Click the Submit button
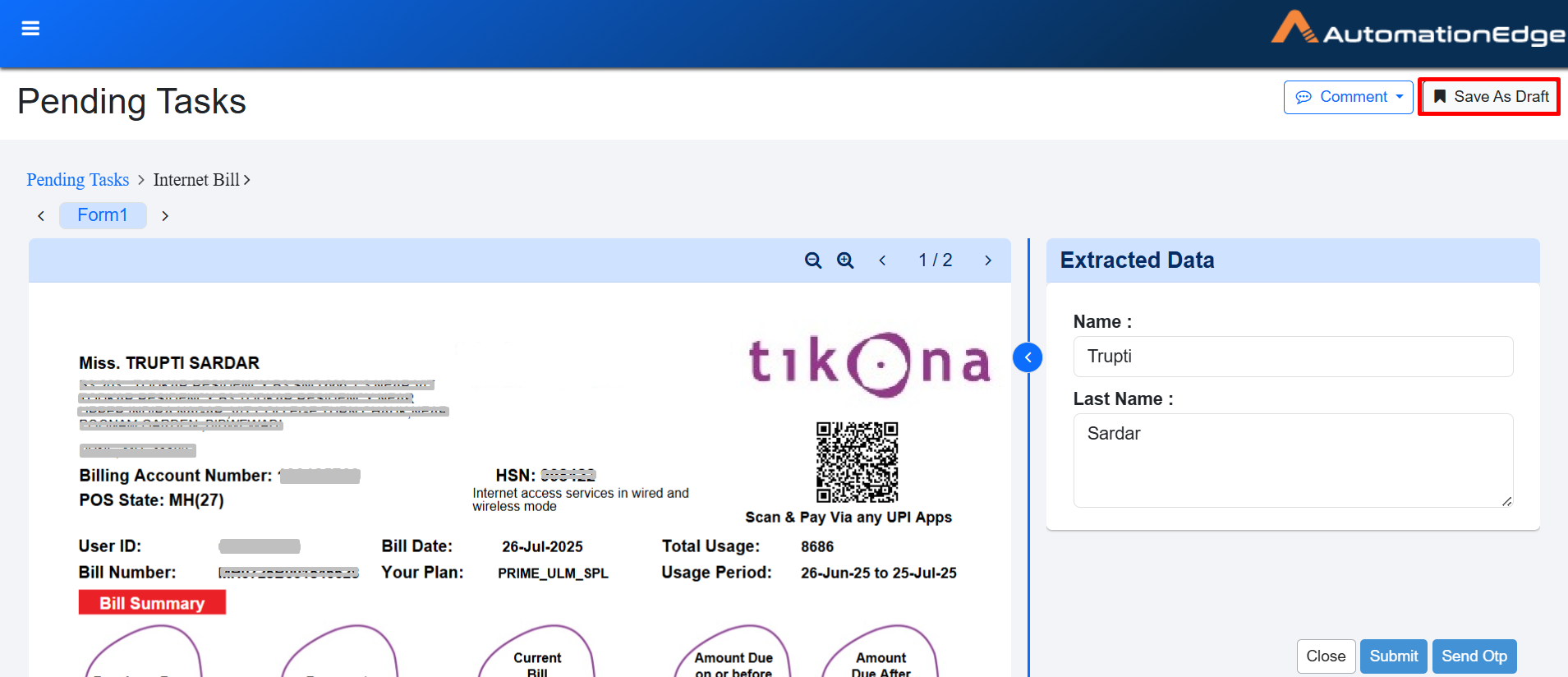Screen dimensions: 1568x677 point(1393,656)
